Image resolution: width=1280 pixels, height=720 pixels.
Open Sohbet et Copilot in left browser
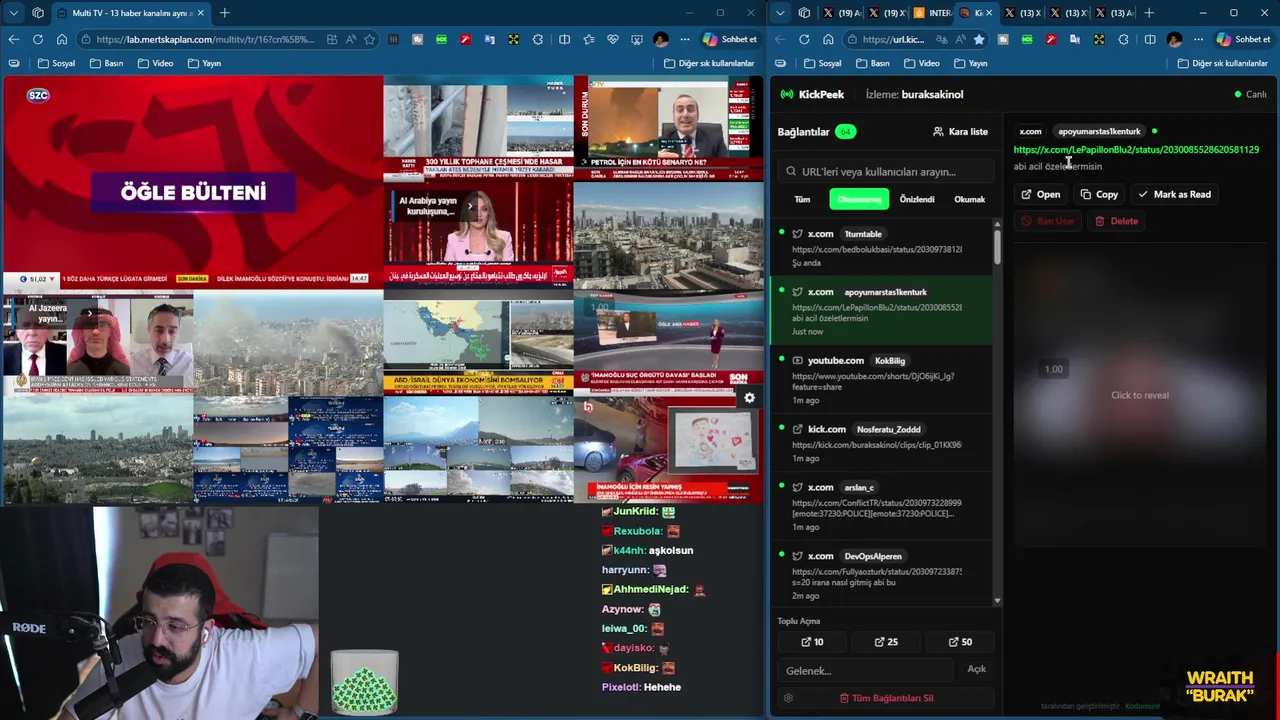(730, 40)
